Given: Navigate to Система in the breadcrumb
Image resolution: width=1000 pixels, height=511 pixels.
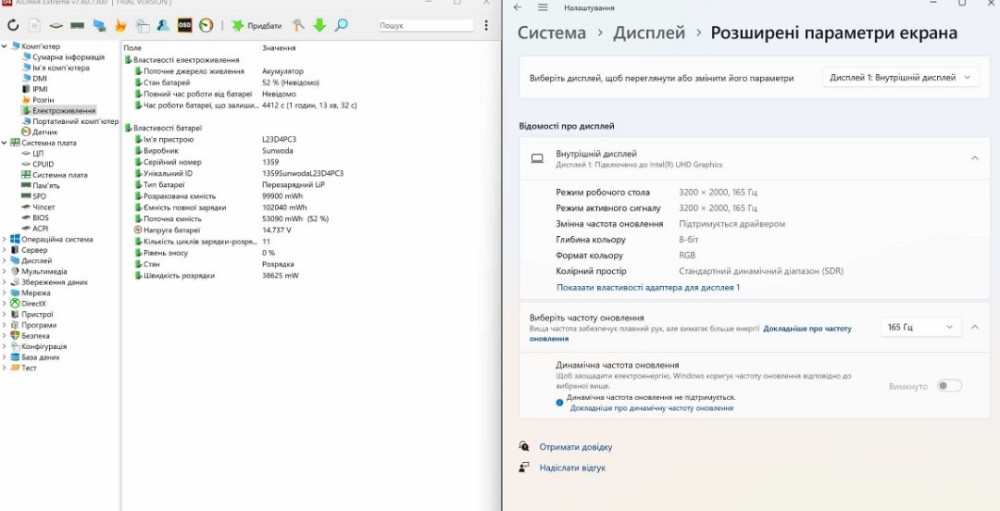Looking at the screenshot, I should tap(551, 33).
